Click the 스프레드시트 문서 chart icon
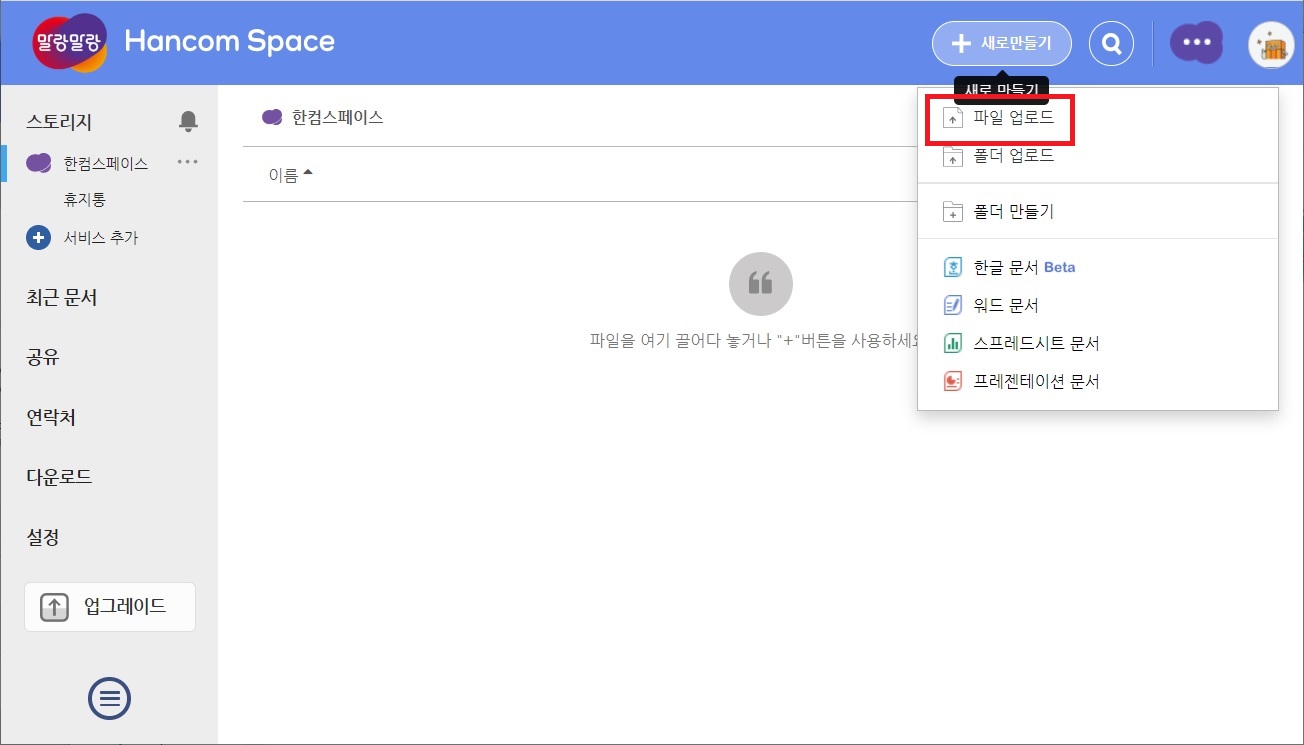This screenshot has width=1304, height=745. click(x=953, y=344)
